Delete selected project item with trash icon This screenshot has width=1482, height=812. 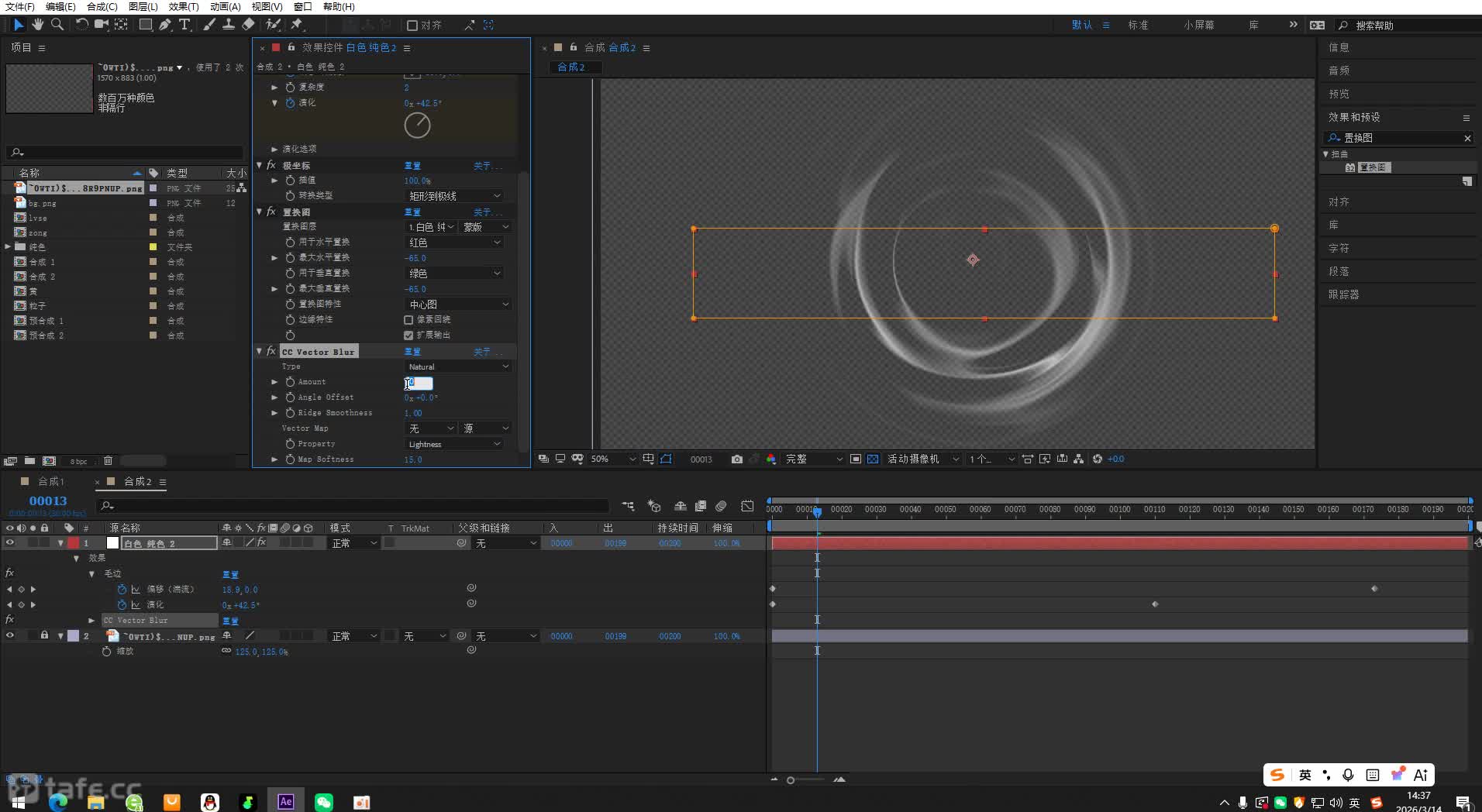(x=108, y=461)
